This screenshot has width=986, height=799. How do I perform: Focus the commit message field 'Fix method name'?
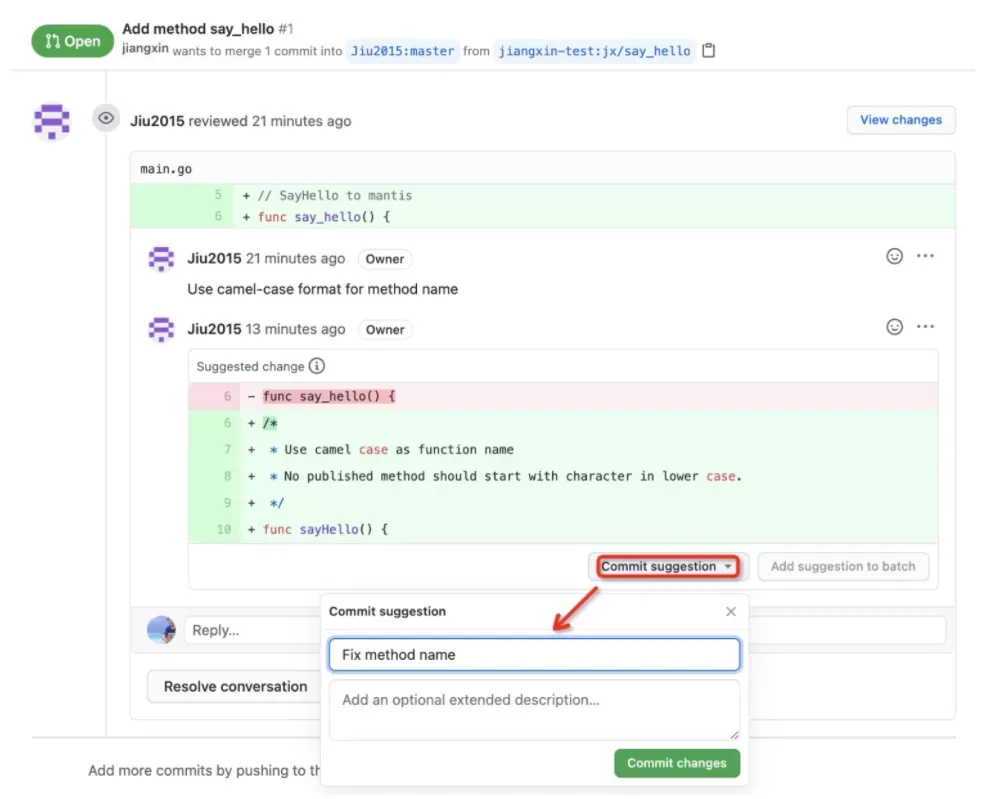click(534, 655)
